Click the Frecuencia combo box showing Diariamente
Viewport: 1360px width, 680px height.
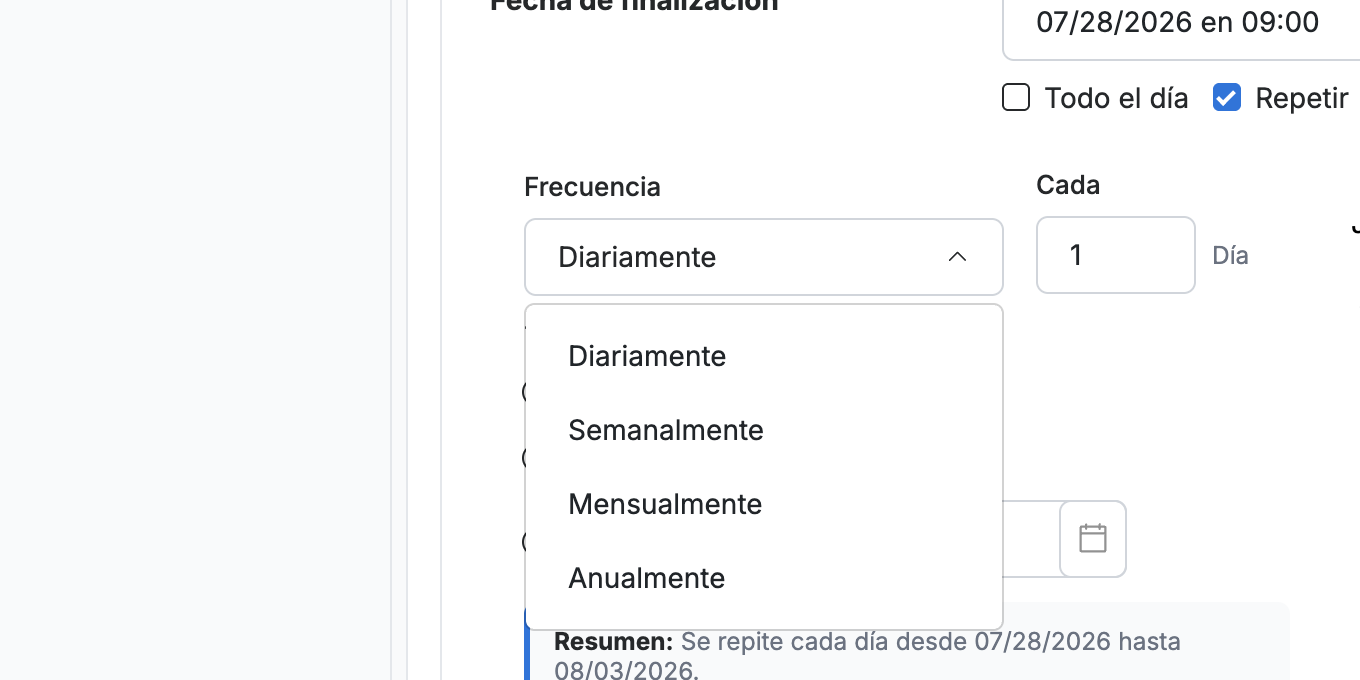pyautogui.click(x=763, y=257)
